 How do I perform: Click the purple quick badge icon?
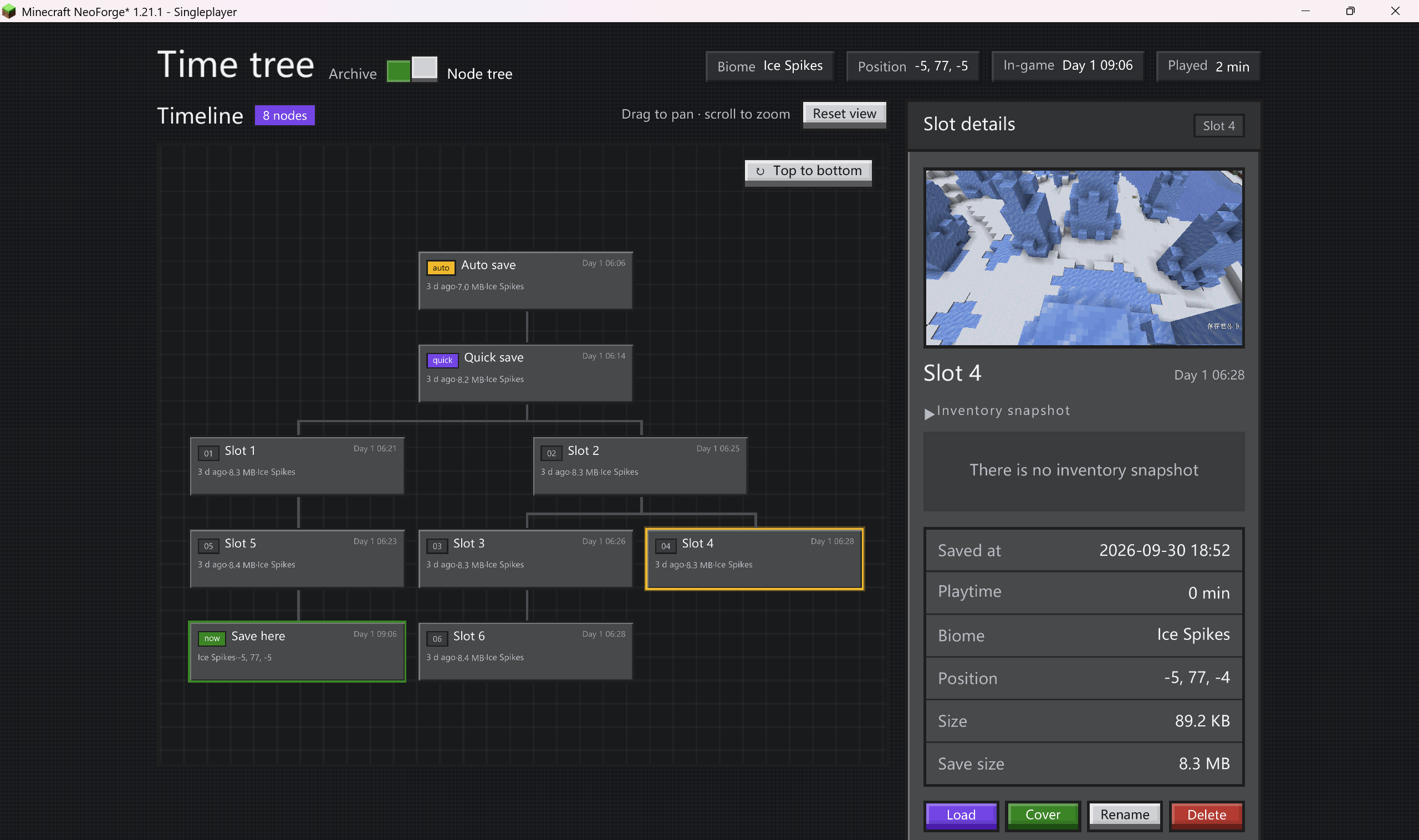(x=442, y=360)
